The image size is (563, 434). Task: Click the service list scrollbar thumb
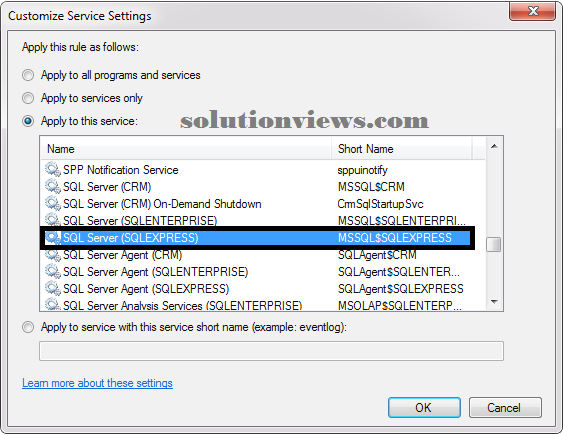494,244
